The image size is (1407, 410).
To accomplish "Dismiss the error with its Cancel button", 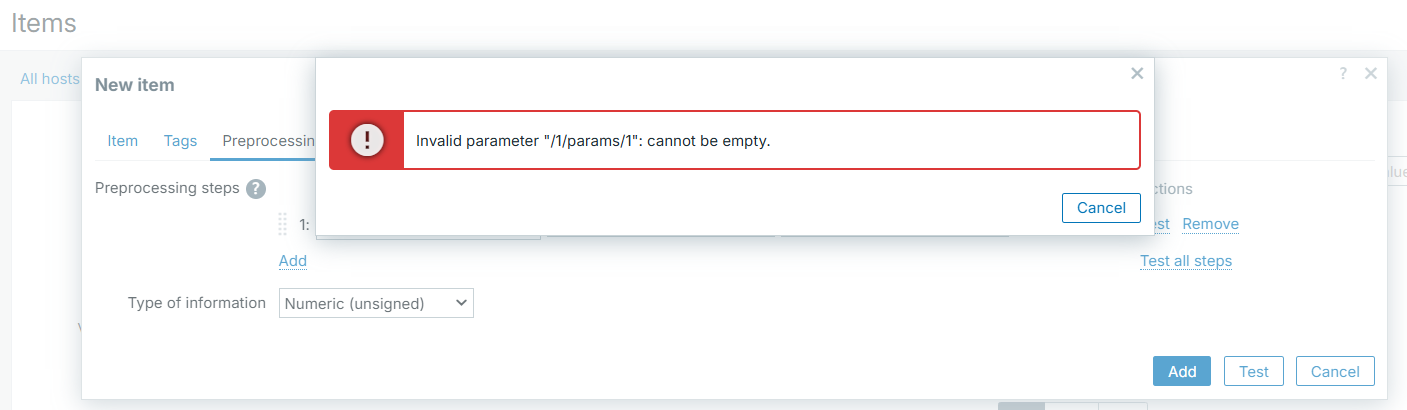I will coord(1101,208).
